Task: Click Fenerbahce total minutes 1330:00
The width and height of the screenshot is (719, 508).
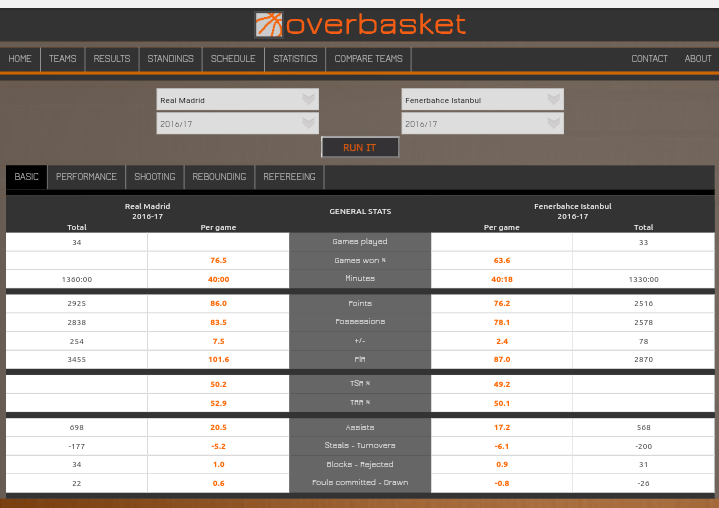Action: coord(643,279)
